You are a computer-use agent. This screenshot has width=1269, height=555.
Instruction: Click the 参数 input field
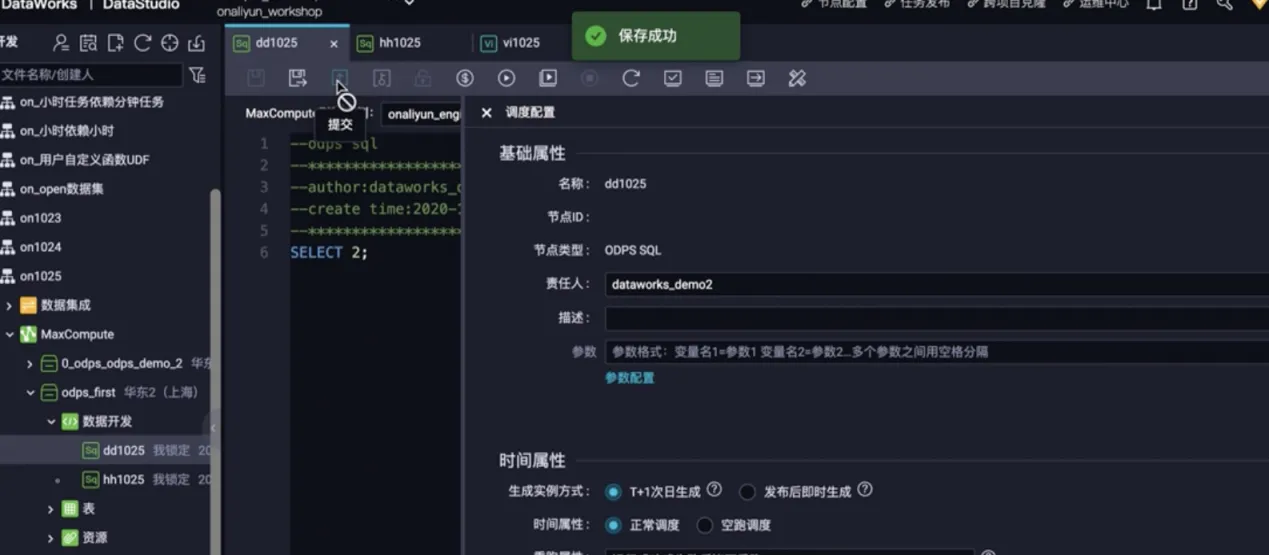[x=937, y=352]
